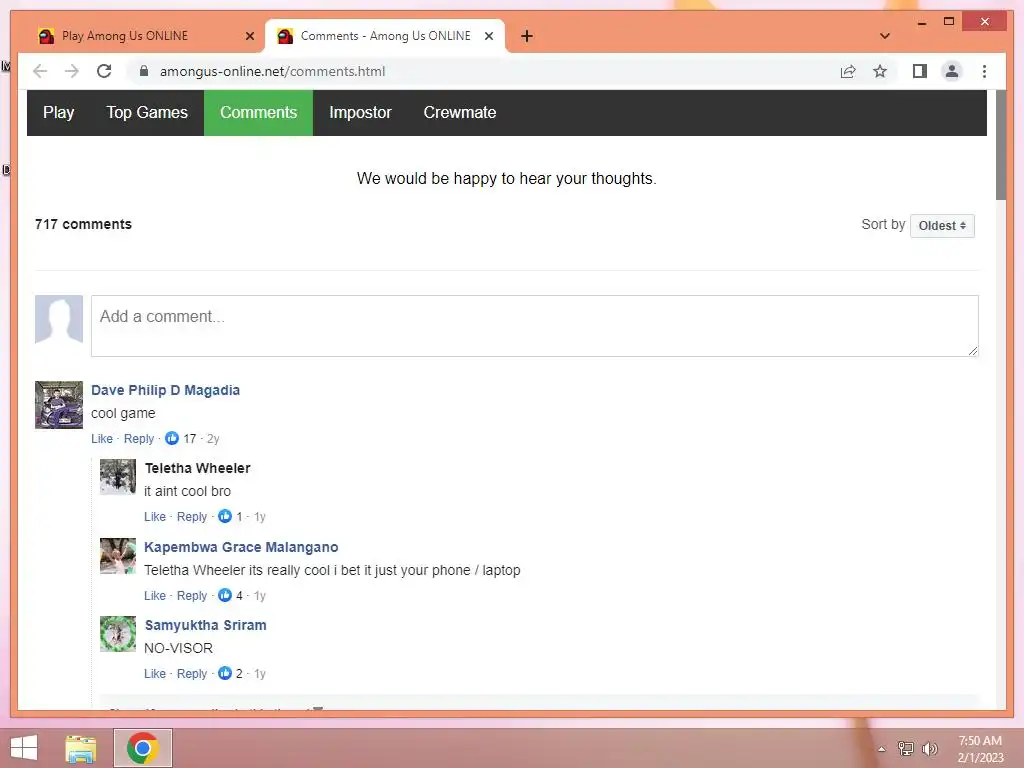This screenshot has width=1024, height=768.
Task: Select the Comments menu item
Action: tap(259, 113)
